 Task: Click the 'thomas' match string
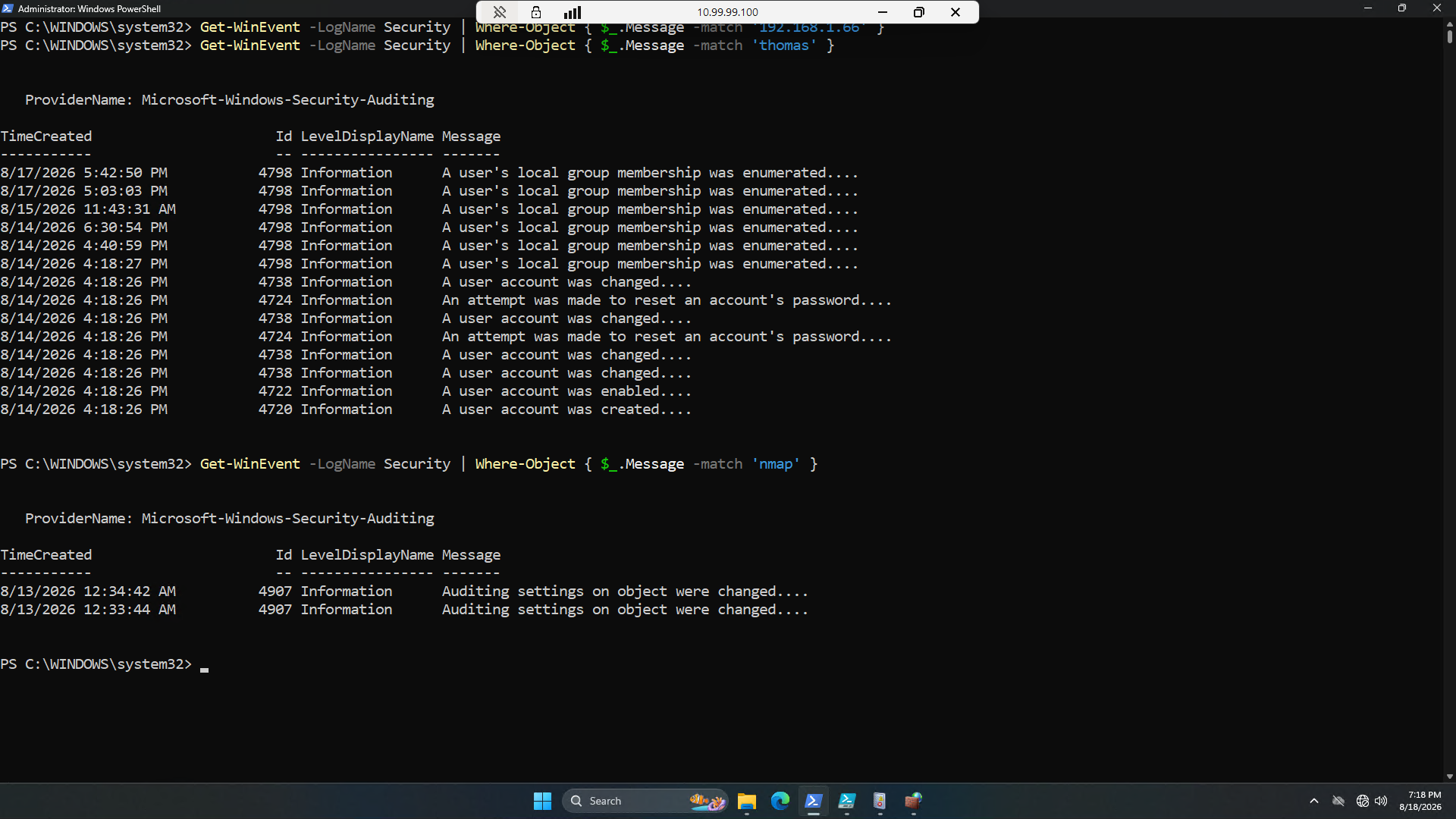784,45
